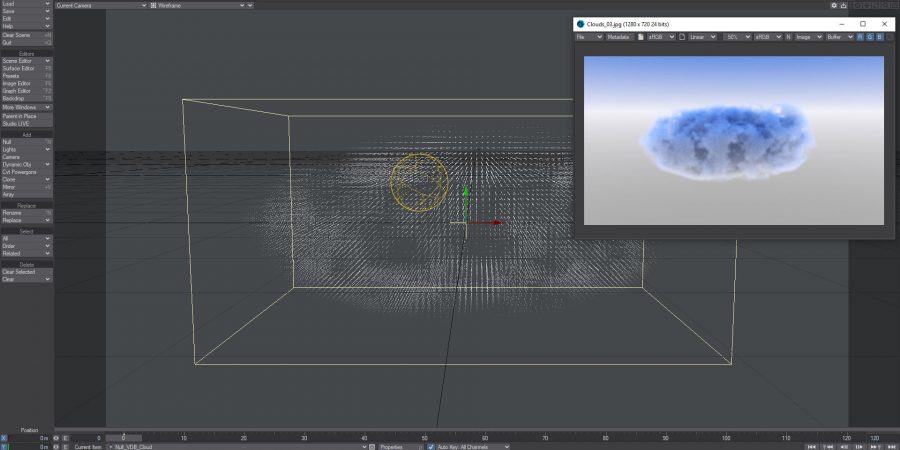
Task: Toggle the blue channel B button
Action: (879, 37)
